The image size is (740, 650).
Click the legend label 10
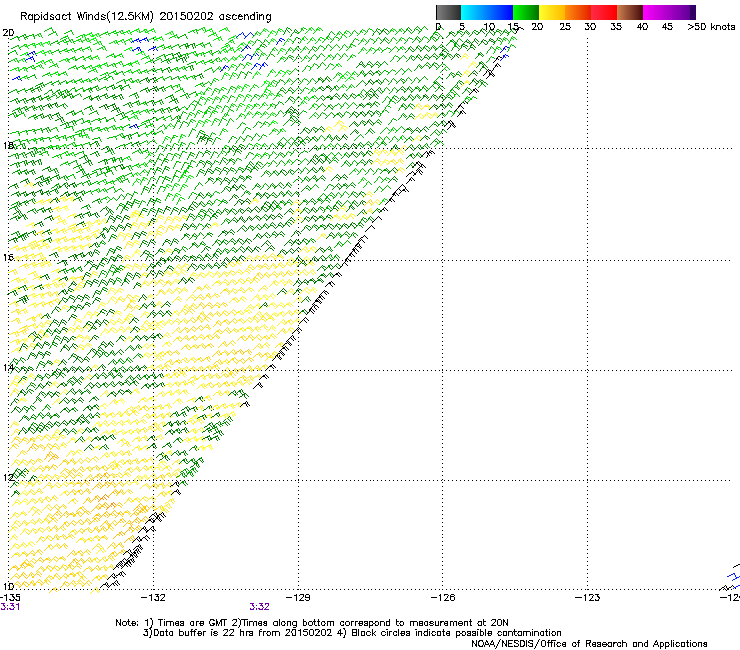tap(489, 26)
